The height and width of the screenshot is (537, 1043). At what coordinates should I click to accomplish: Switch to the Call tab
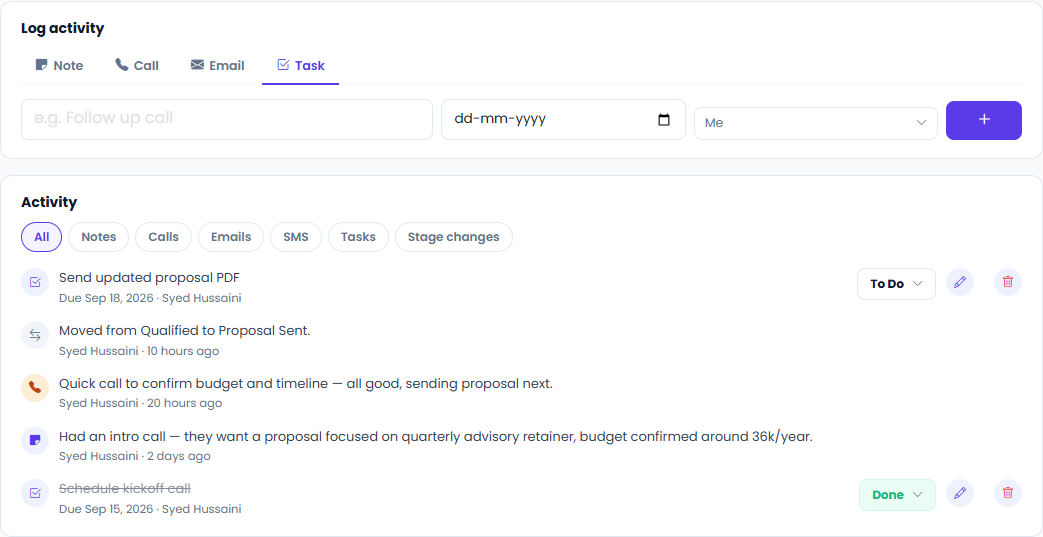(137, 65)
